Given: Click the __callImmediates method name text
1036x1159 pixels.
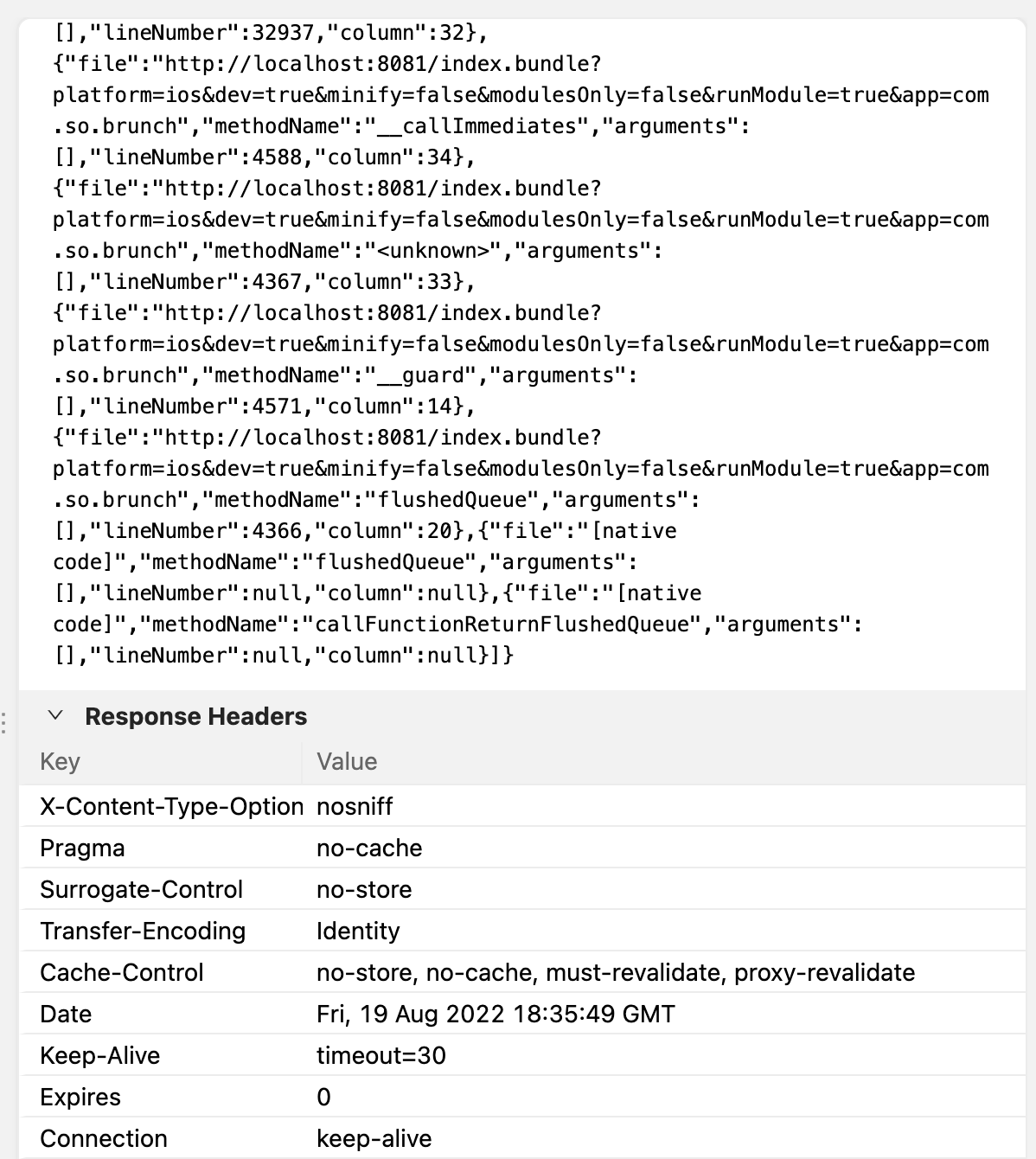Looking at the screenshot, I should pyautogui.click(x=476, y=125).
